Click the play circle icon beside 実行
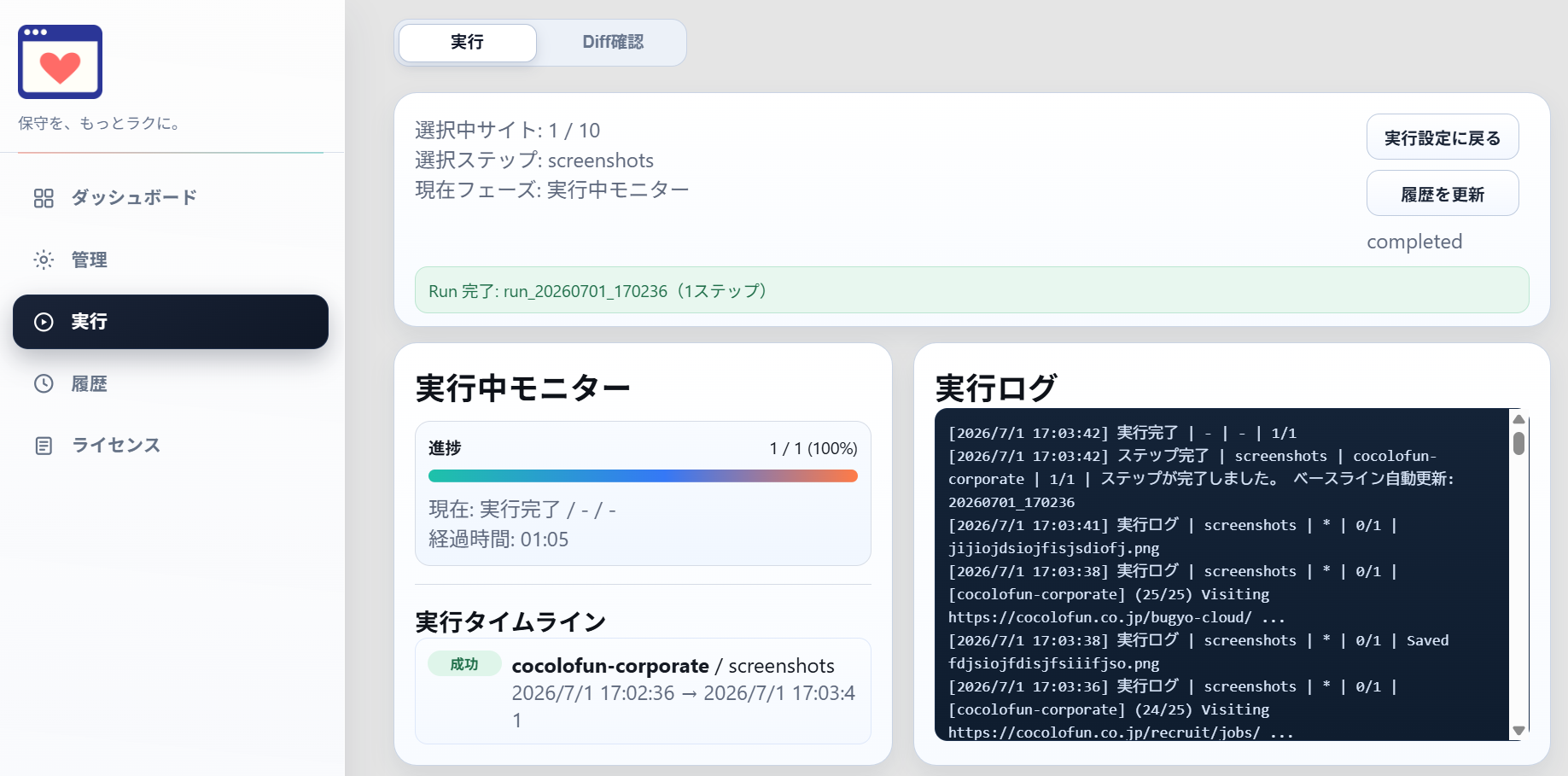 [44, 322]
